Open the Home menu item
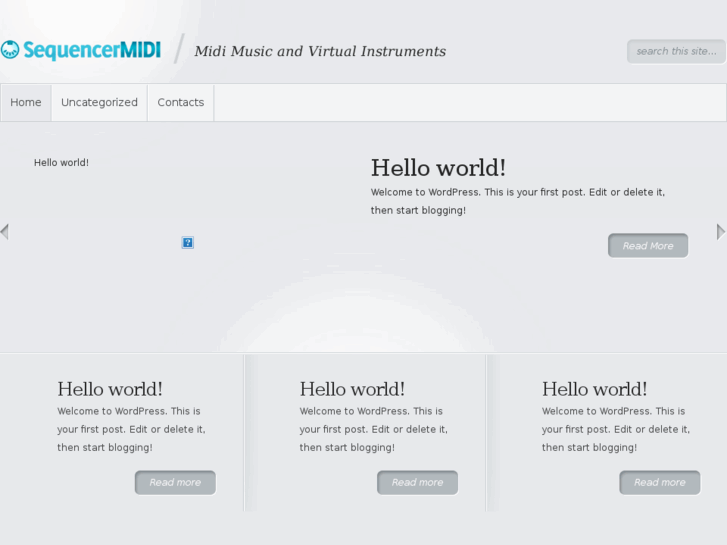Viewport: 727px width, 545px height. [x=26, y=103]
